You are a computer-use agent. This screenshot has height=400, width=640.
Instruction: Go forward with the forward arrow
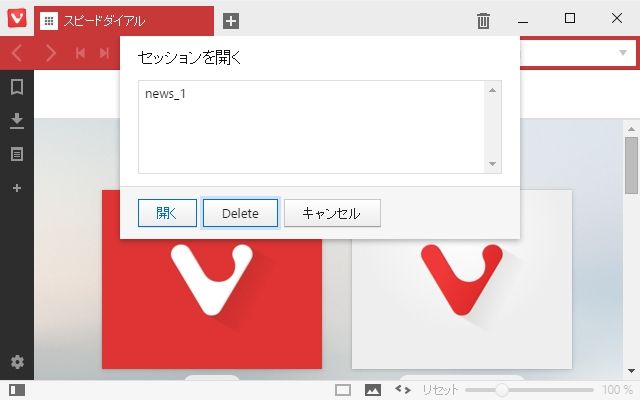pos(51,53)
